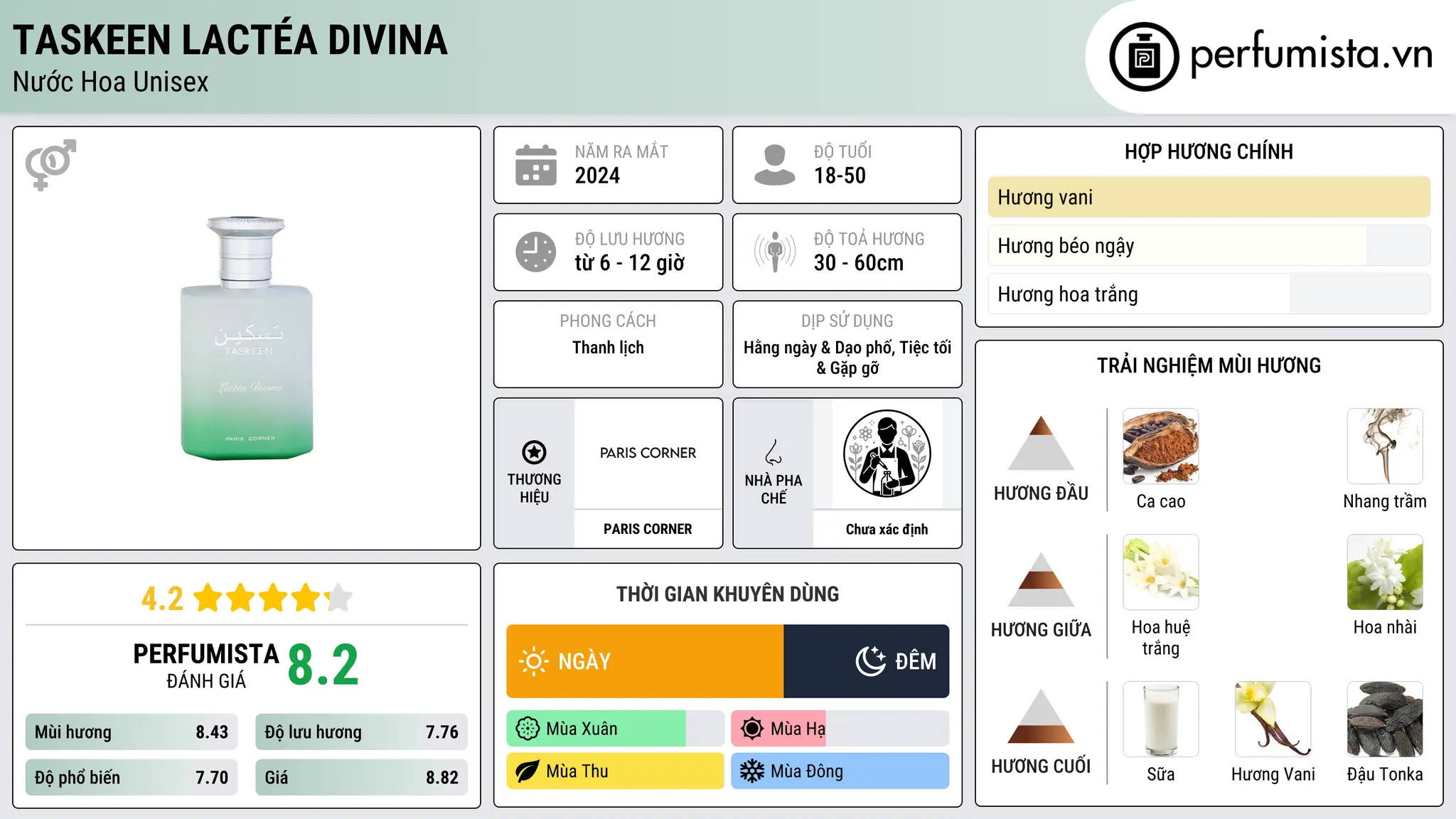Click the TRẢI NGHIỆM MÙI HƯƠNG heading

pos(1209,365)
